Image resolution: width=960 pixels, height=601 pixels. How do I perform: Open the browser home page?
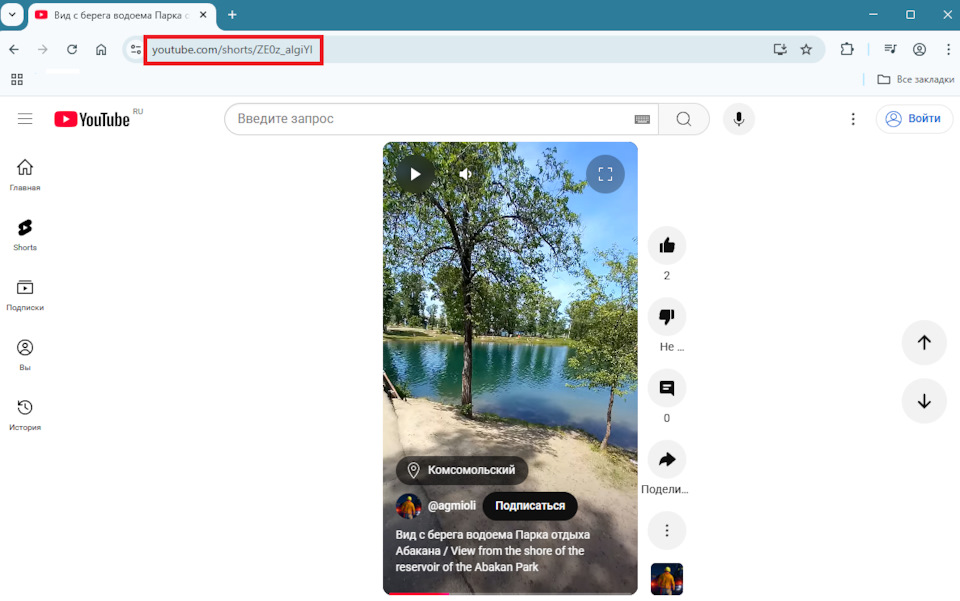(x=101, y=50)
